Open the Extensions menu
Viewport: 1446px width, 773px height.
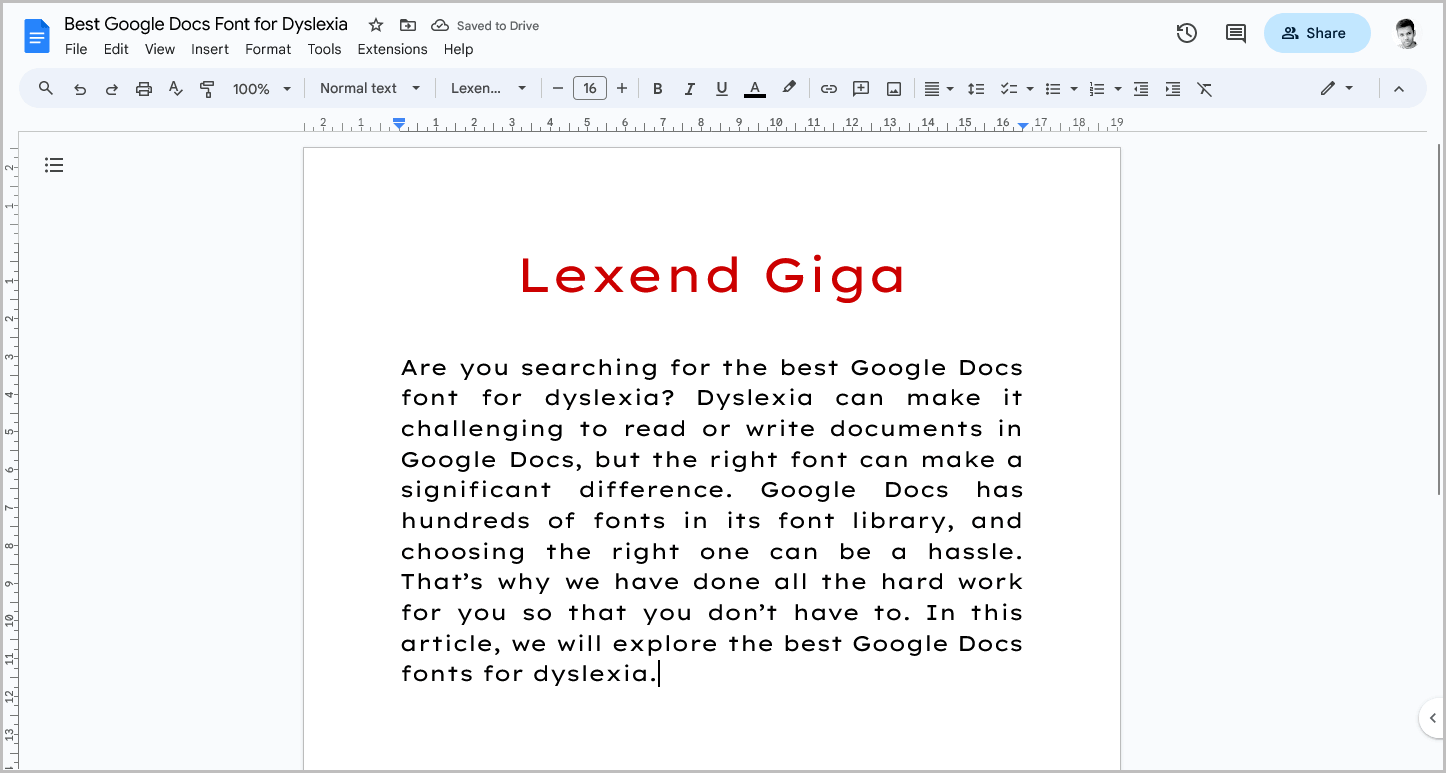click(x=392, y=49)
